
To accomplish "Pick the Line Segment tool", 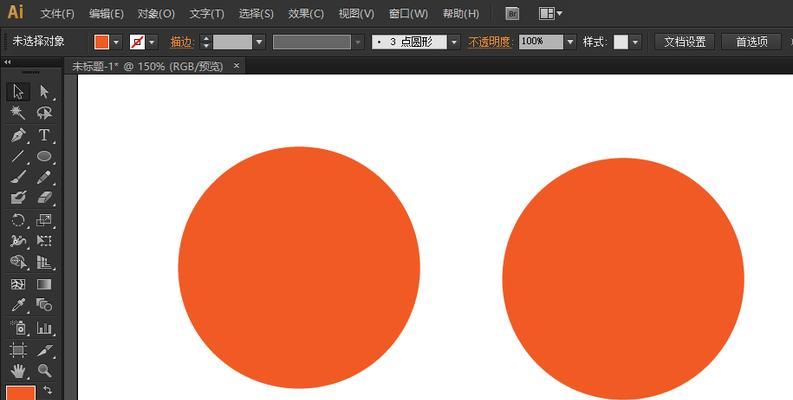I will point(18,156).
